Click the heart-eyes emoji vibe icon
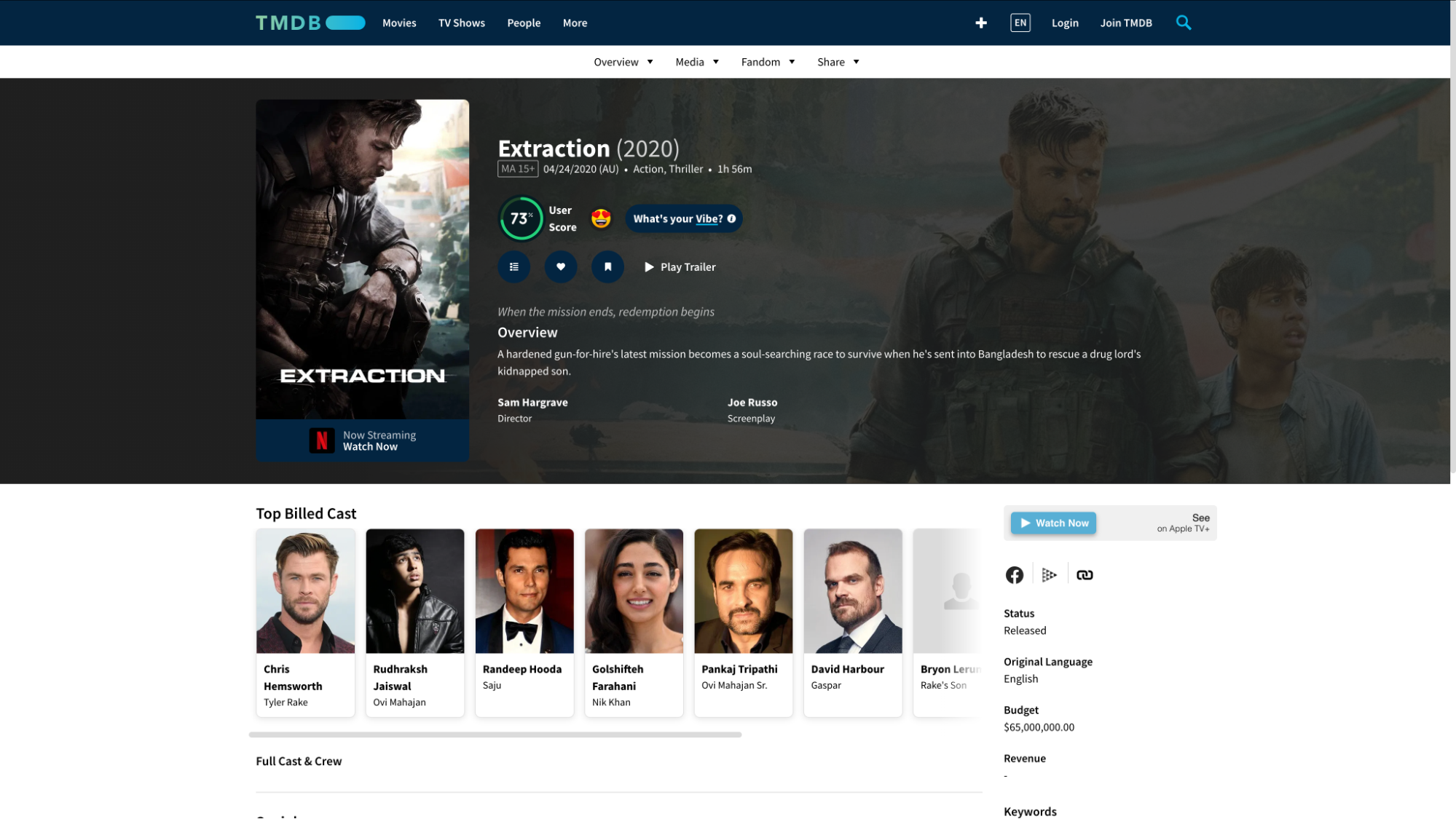1456x819 pixels. (x=601, y=218)
